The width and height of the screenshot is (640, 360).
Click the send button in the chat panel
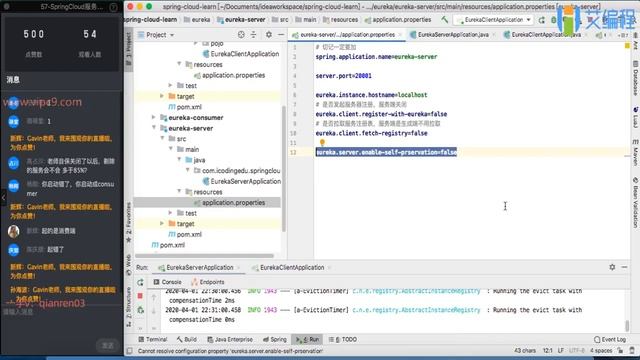108,345
